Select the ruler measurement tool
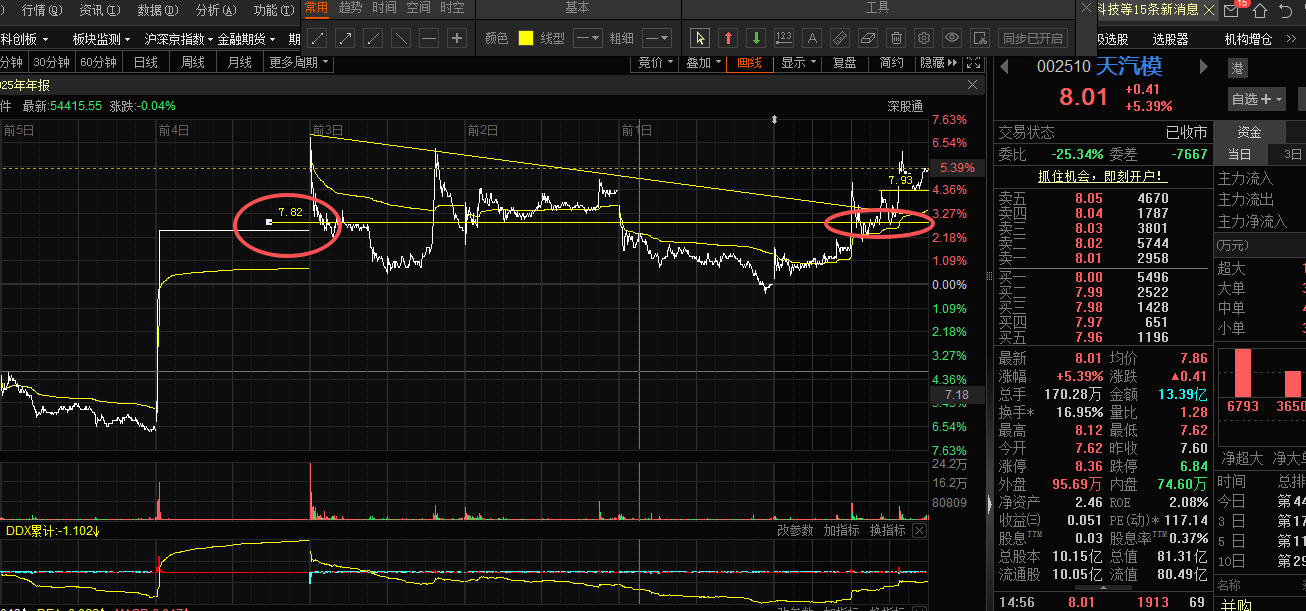This screenshot has width=1306, height=611. click(x=840, y=39)
